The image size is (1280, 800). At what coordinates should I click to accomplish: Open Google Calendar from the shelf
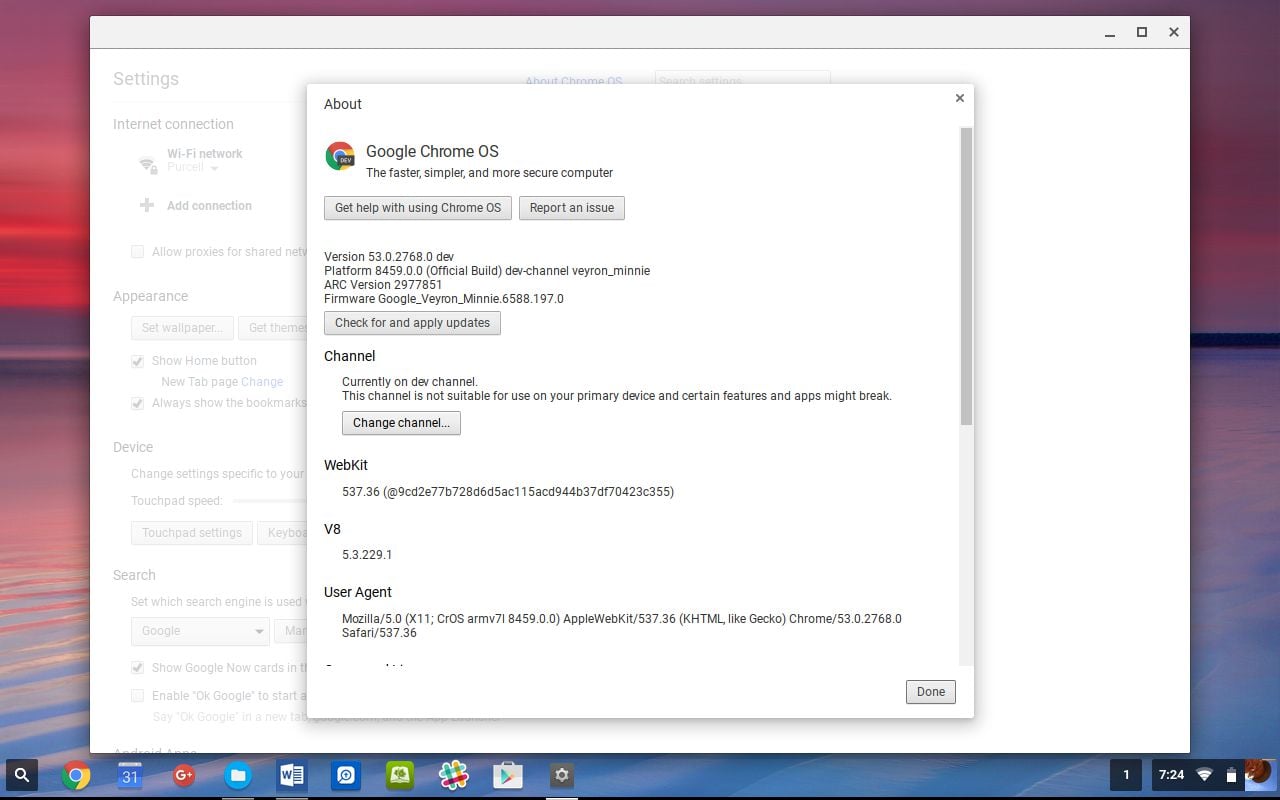130,775
